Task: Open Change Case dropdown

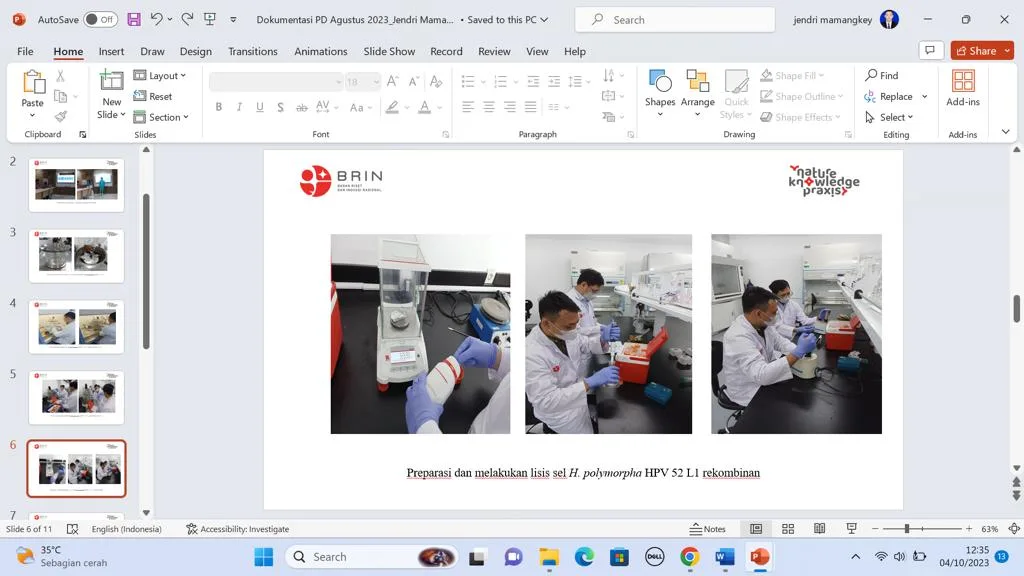Action: tap(360, 107)
